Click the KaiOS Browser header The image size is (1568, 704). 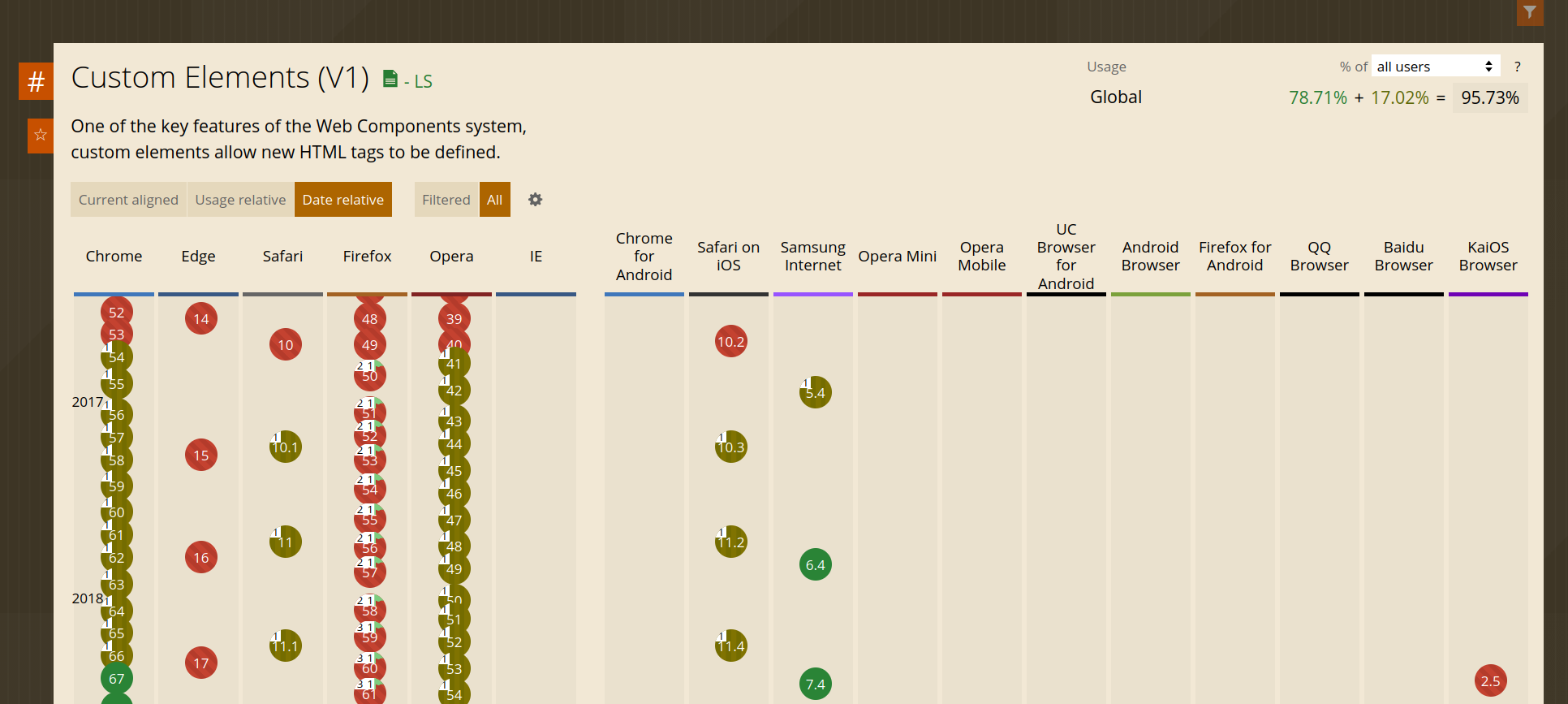click(1488, 257)
